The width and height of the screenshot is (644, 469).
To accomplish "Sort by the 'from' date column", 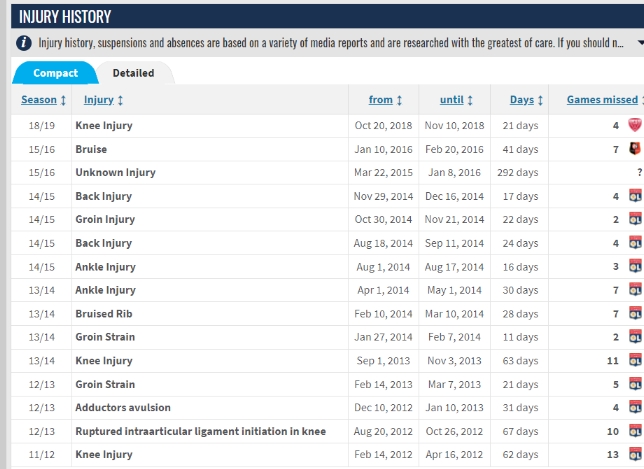I will [386, 100].
